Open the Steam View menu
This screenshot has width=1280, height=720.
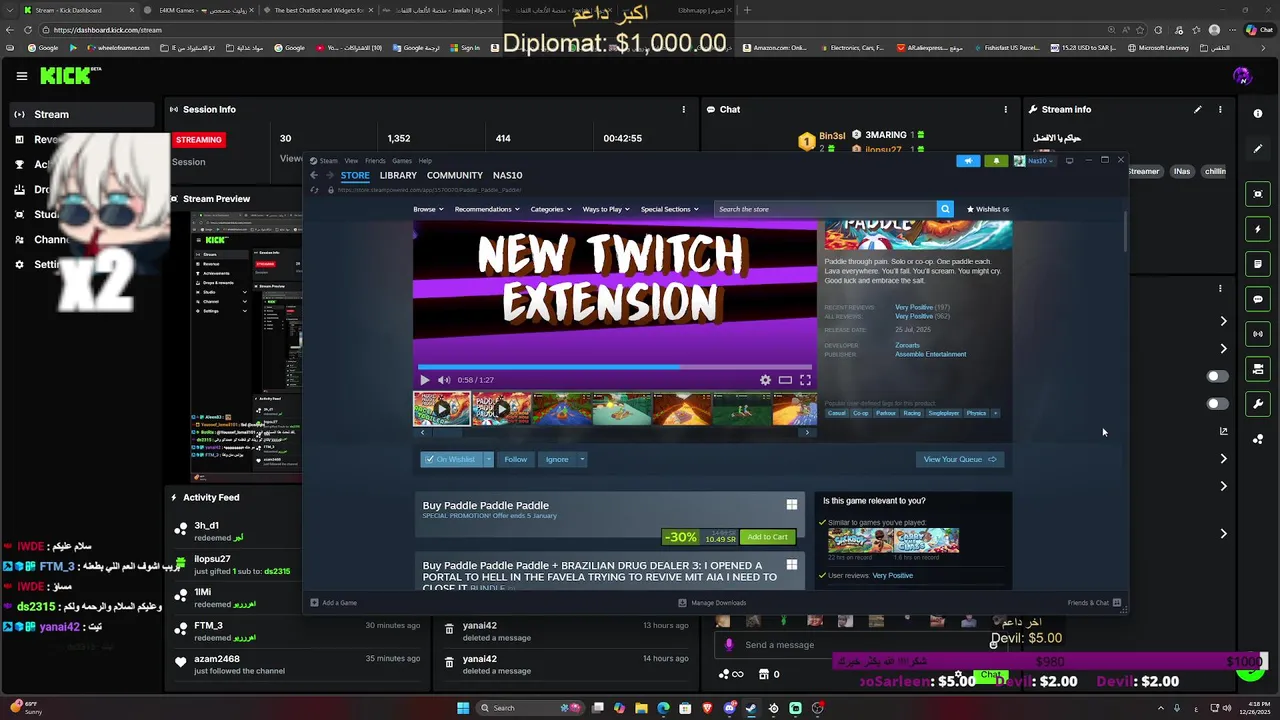351,160
